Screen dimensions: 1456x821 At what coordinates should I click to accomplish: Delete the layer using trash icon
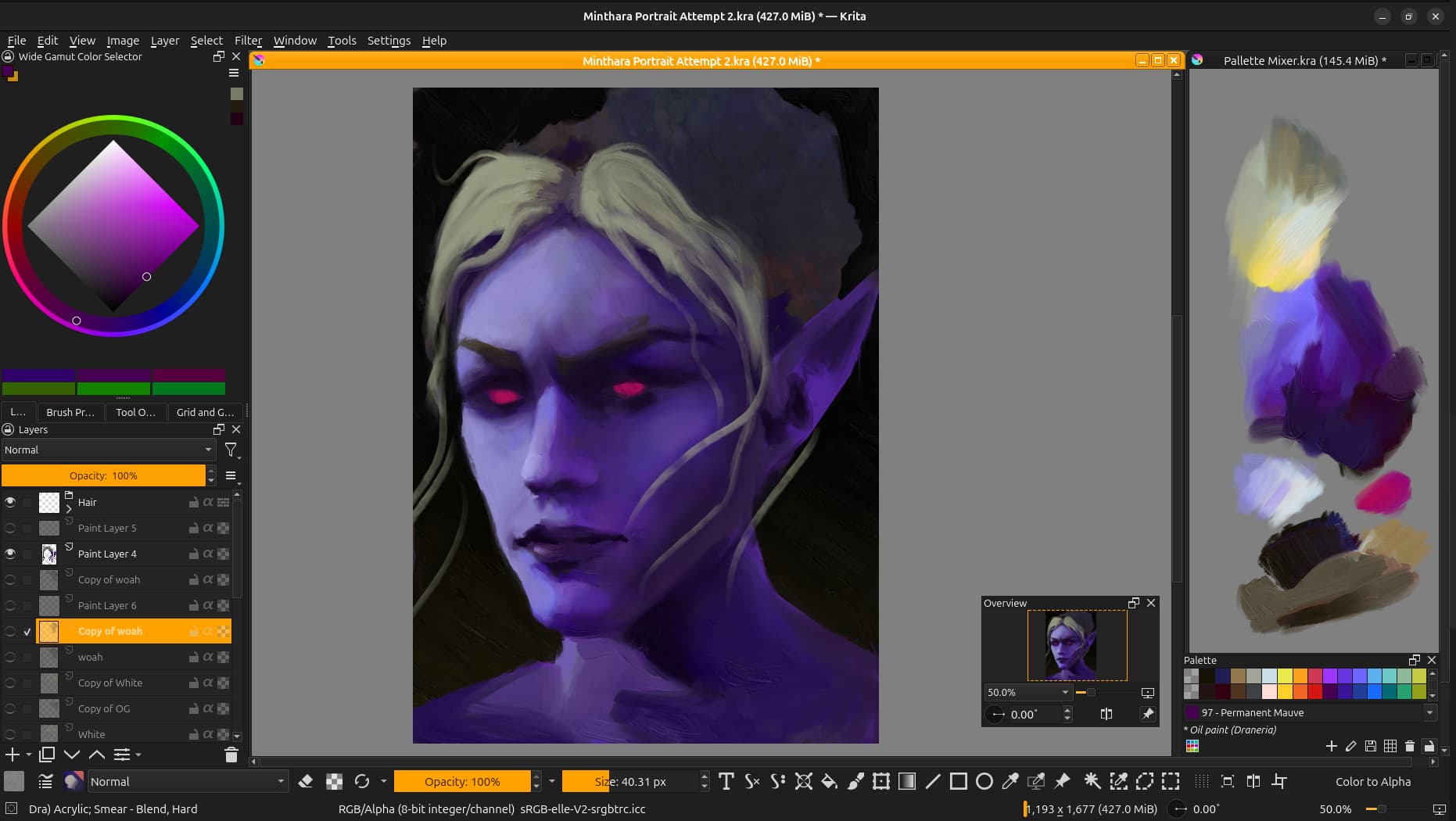[x=231, y=755]
